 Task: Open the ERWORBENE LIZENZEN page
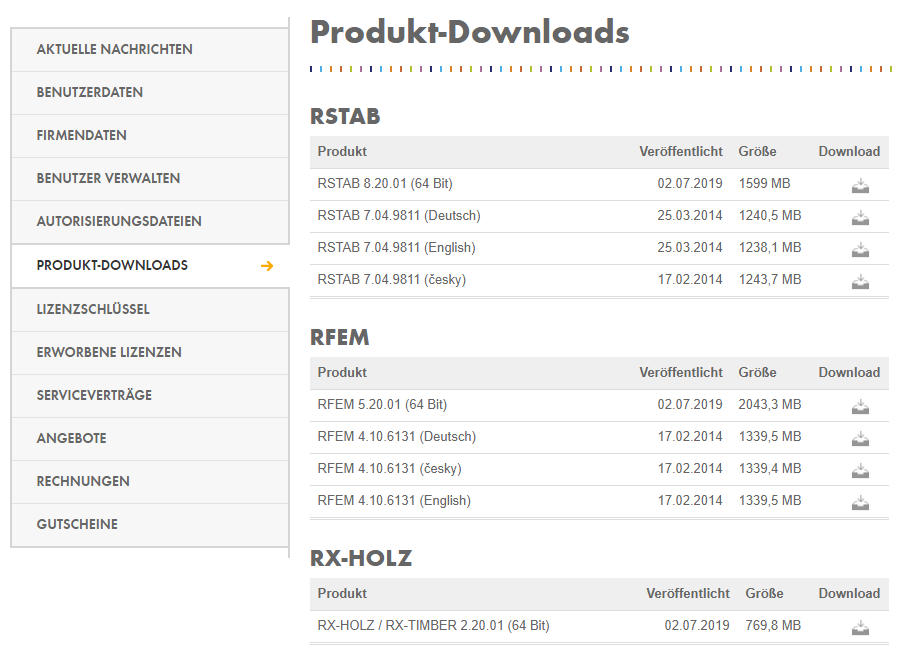(x=110, y=352)
